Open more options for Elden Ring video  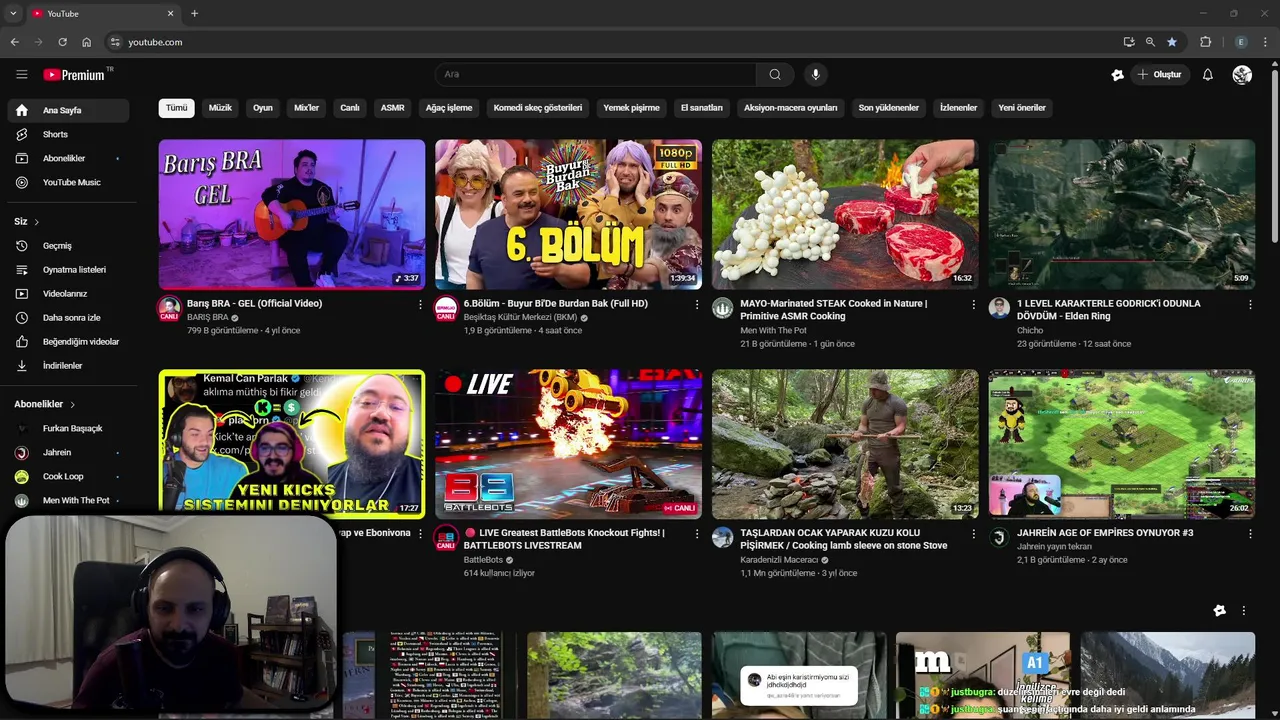point(1250,304)
